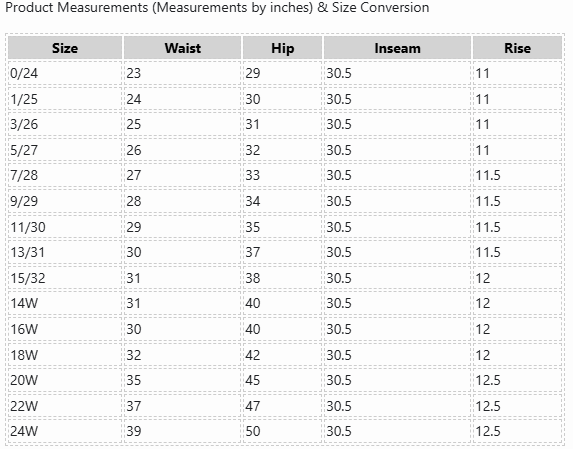Viewport: 573px width, 449px height.
Task: Select rise value 12.5 for 20W
Action: coord(517,380)
